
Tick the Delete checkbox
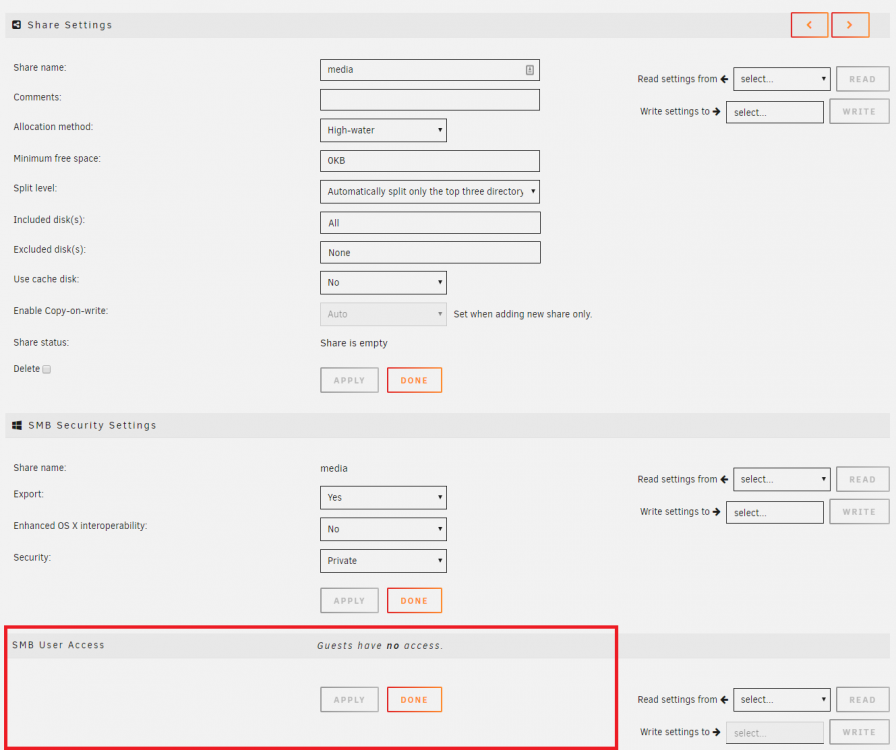(x=47, y=369)
